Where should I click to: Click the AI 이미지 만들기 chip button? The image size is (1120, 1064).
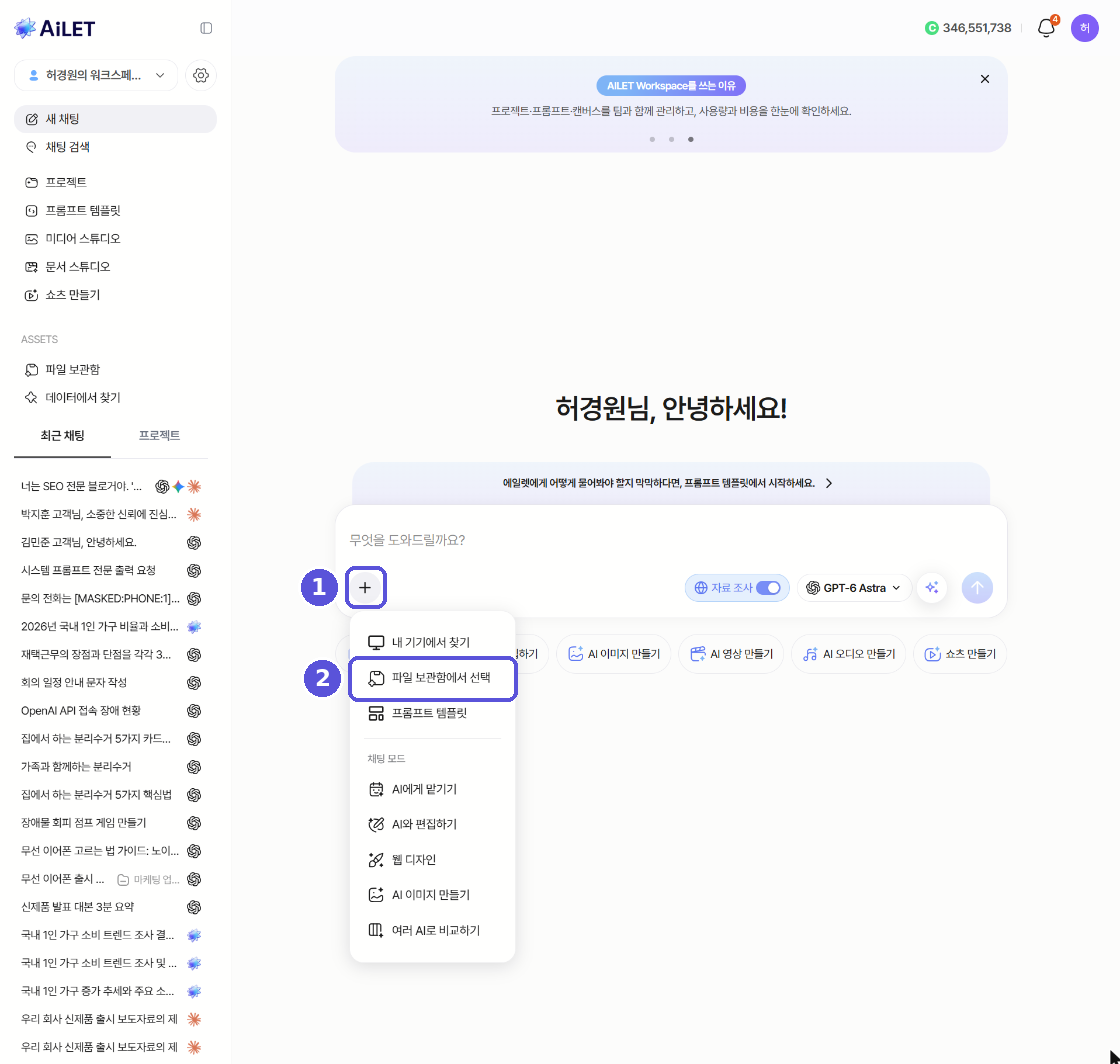[614, 653]
